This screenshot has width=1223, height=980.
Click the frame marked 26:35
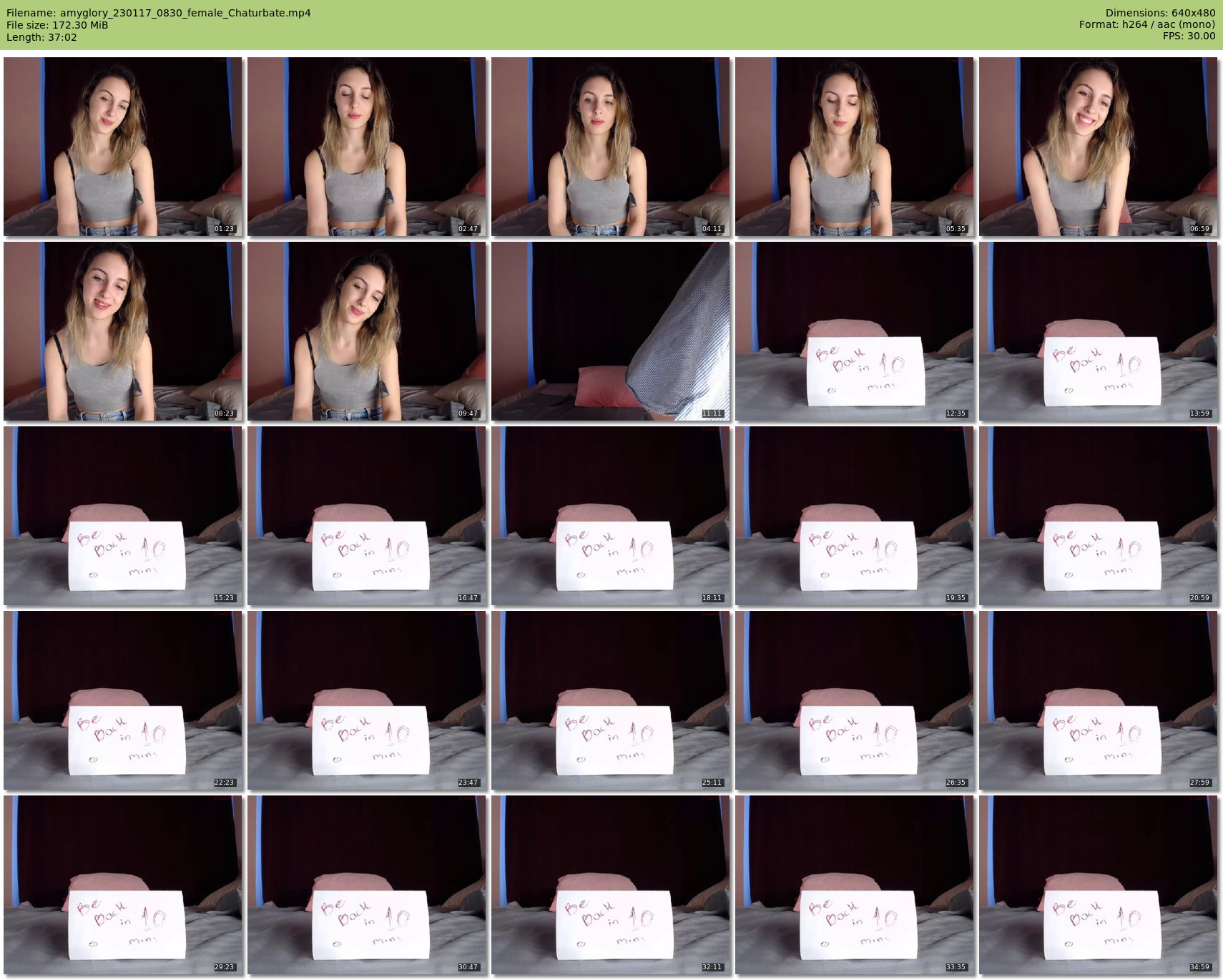click(x=855, y=700)
